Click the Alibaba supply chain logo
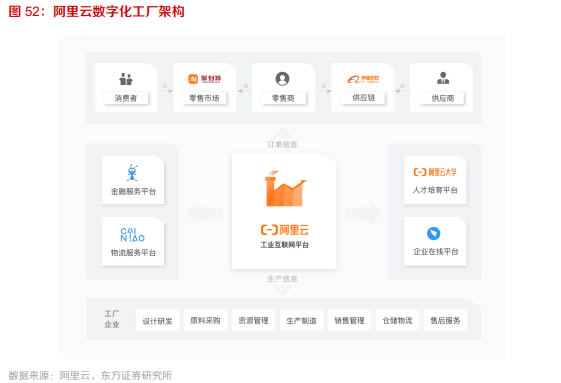 [363, 79]
